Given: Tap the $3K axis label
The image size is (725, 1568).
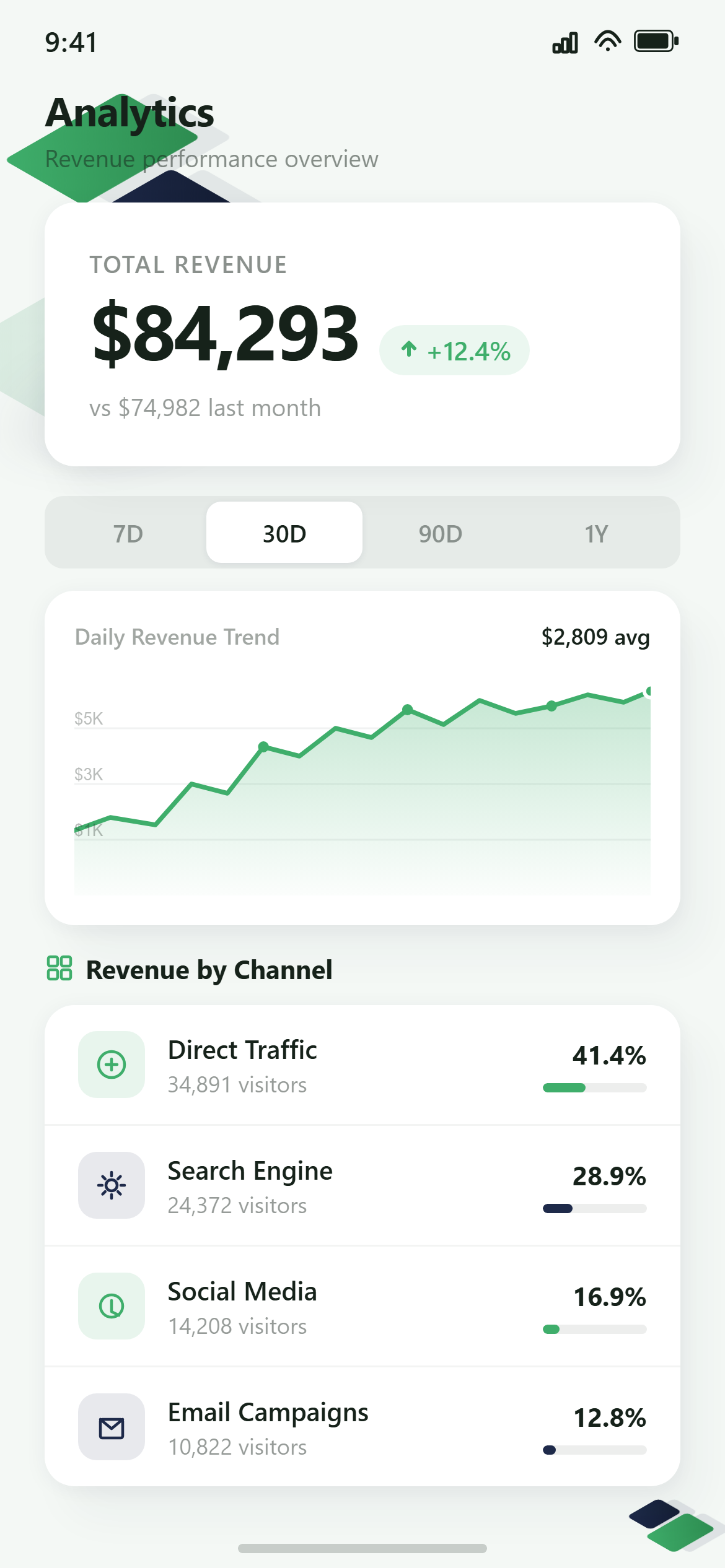Looking at the screenshot, I should [89, 775].
